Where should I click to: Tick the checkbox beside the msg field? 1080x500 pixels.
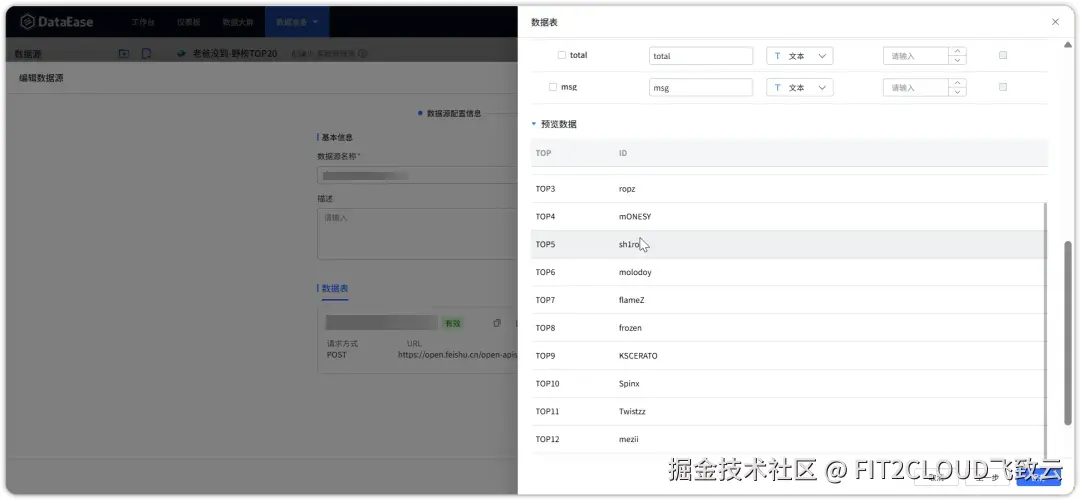tap(552, 87)
